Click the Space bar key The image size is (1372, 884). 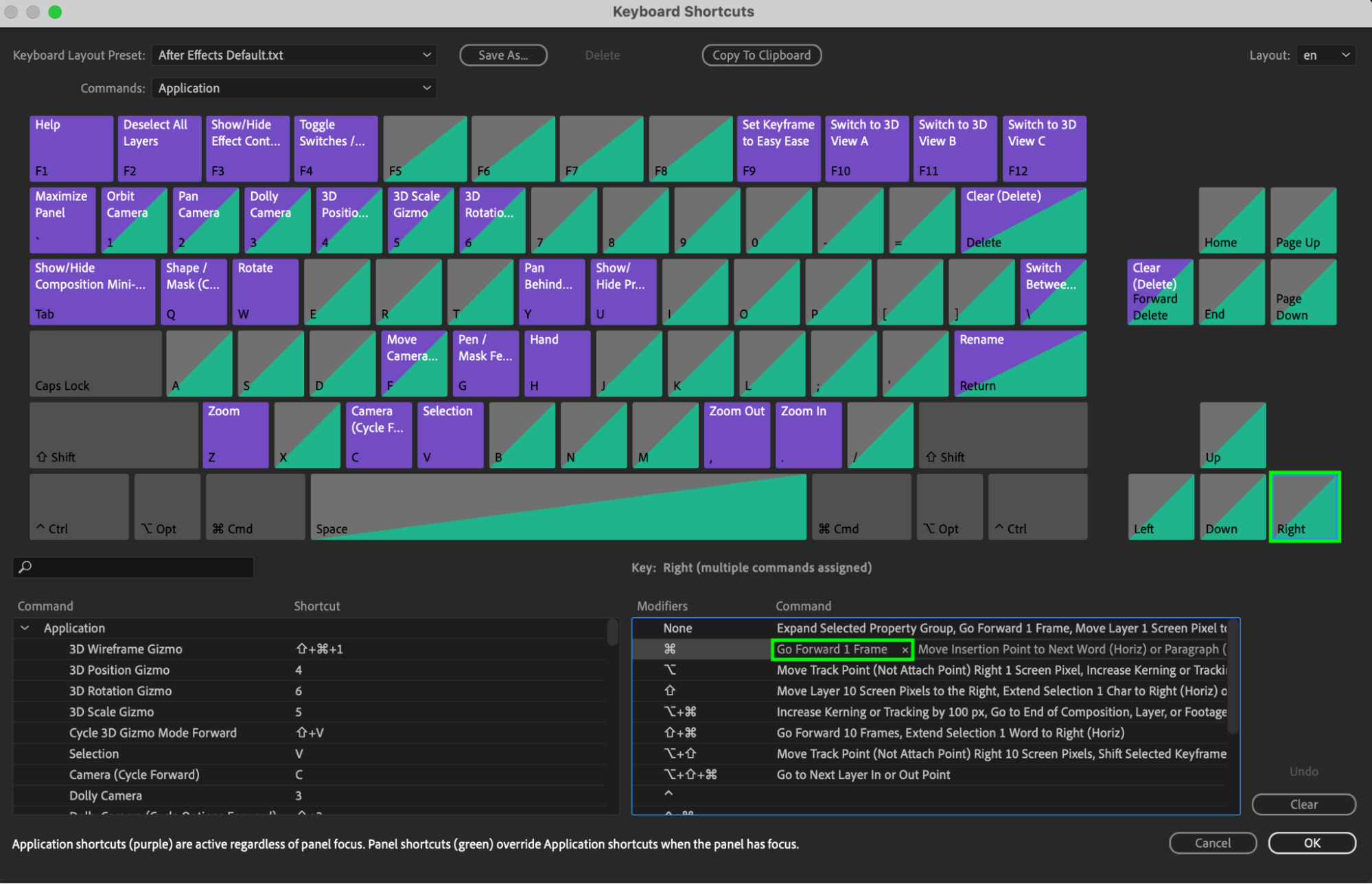(x=558, y=507)
